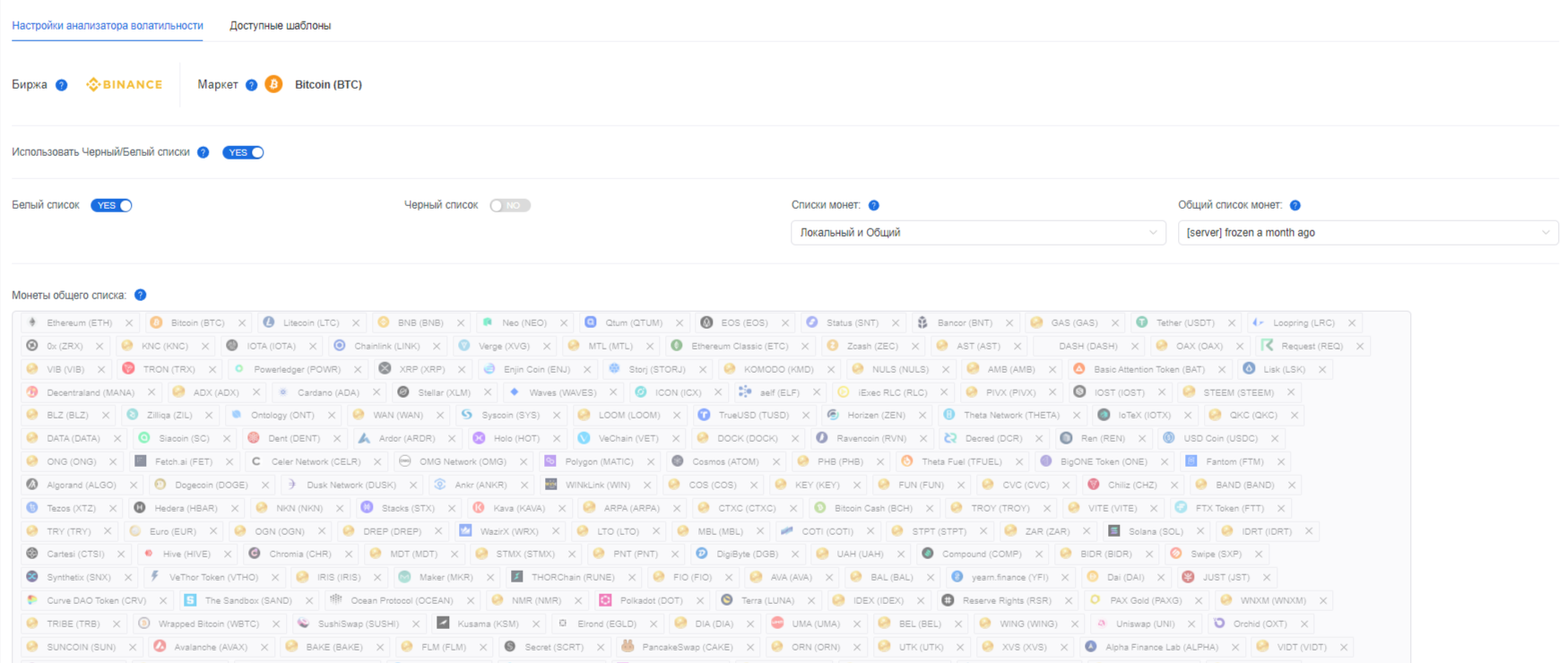Click the Tether (USDT) coin icon
The width and height of the screenshot is (1568, 663).
pyautogui.click(x=1141, y=322)
